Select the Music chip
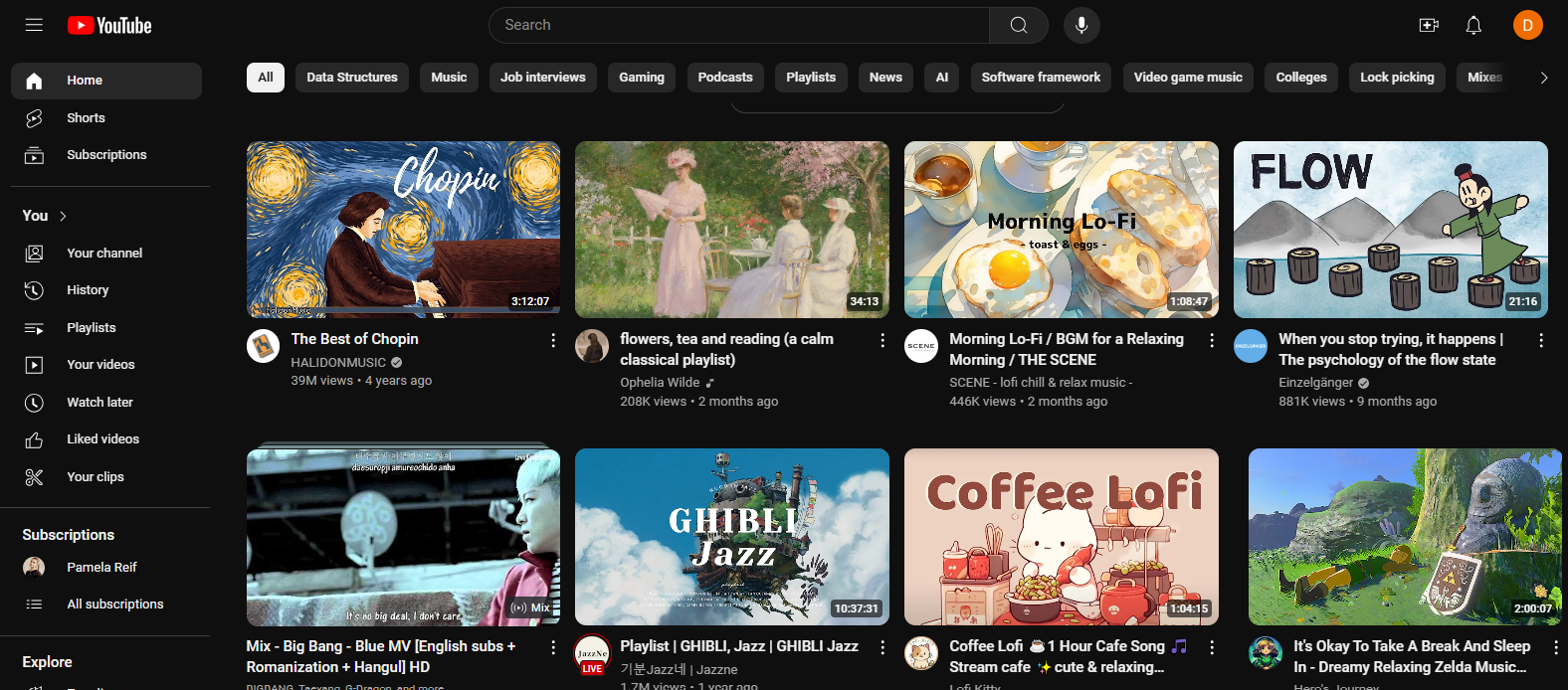Screen dimensions: 1568x690 (449, 78)
